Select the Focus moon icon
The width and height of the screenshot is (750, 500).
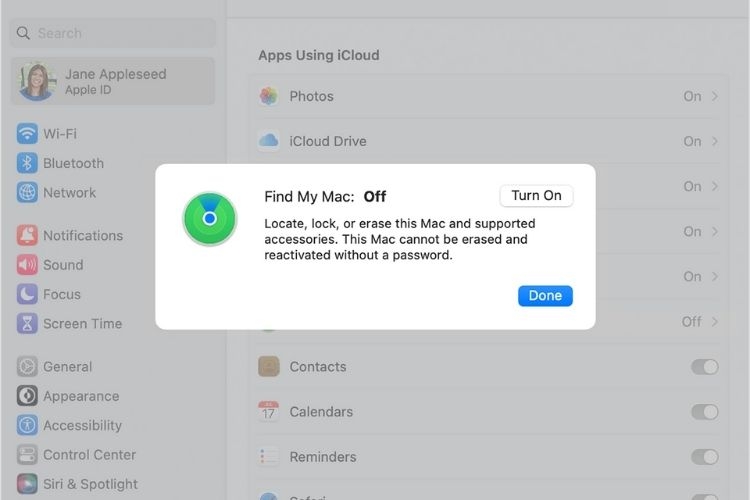(27, 294)
